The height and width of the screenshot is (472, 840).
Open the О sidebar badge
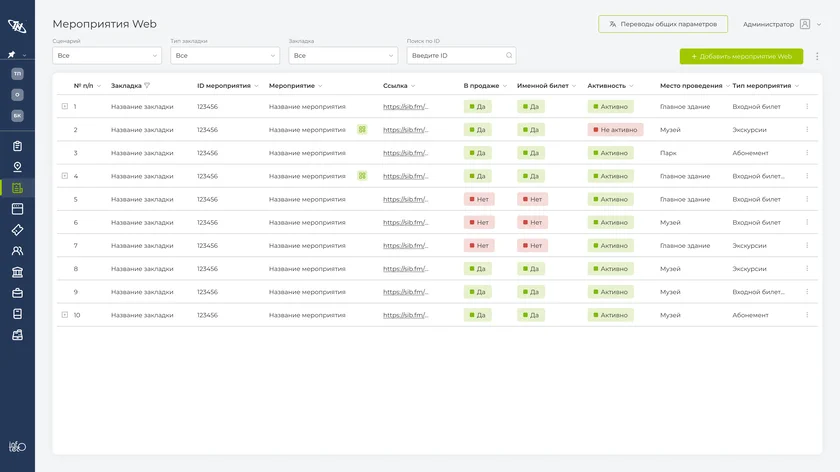click(x=17, y=95)
